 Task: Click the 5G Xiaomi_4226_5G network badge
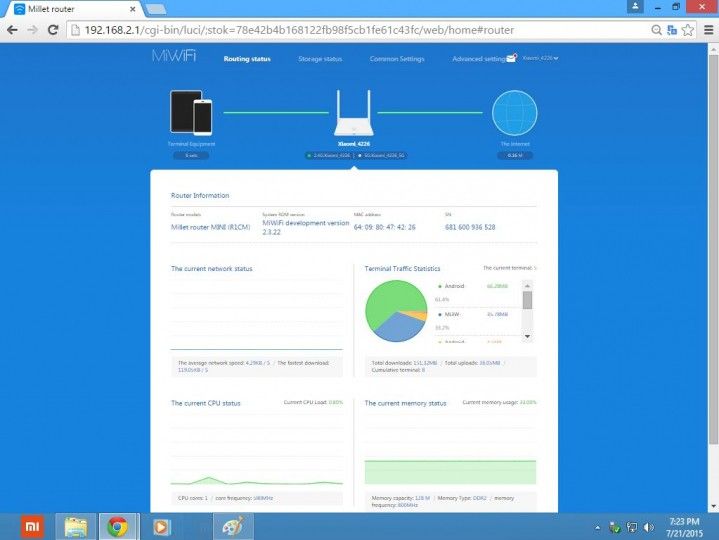click(x=381, y=155)
